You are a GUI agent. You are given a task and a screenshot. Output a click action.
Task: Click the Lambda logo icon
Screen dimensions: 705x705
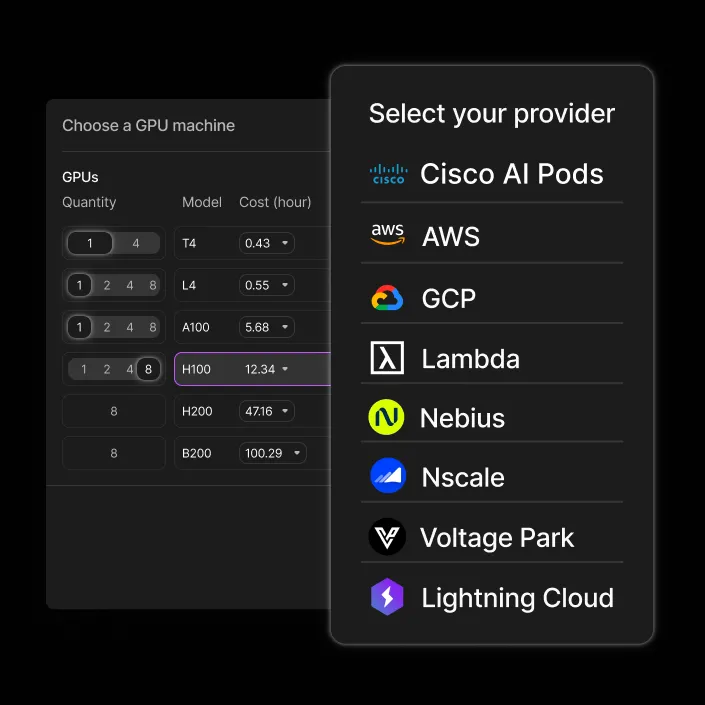(387, 358)
